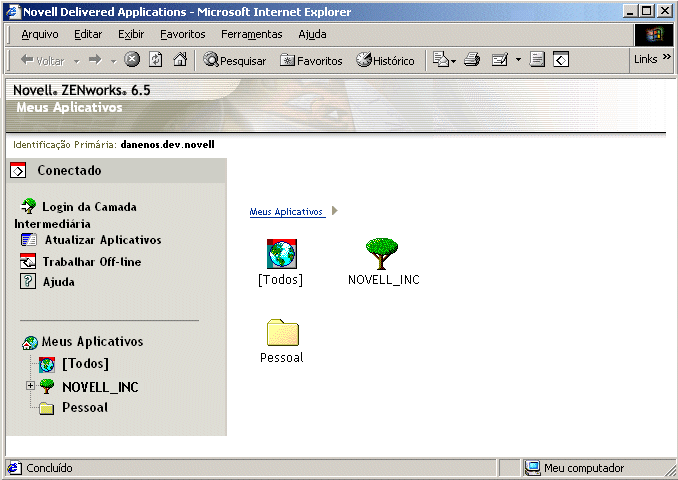Maximize the Internet Explorer window
Screen dimensions: 678x480
(x=647, y=11)
